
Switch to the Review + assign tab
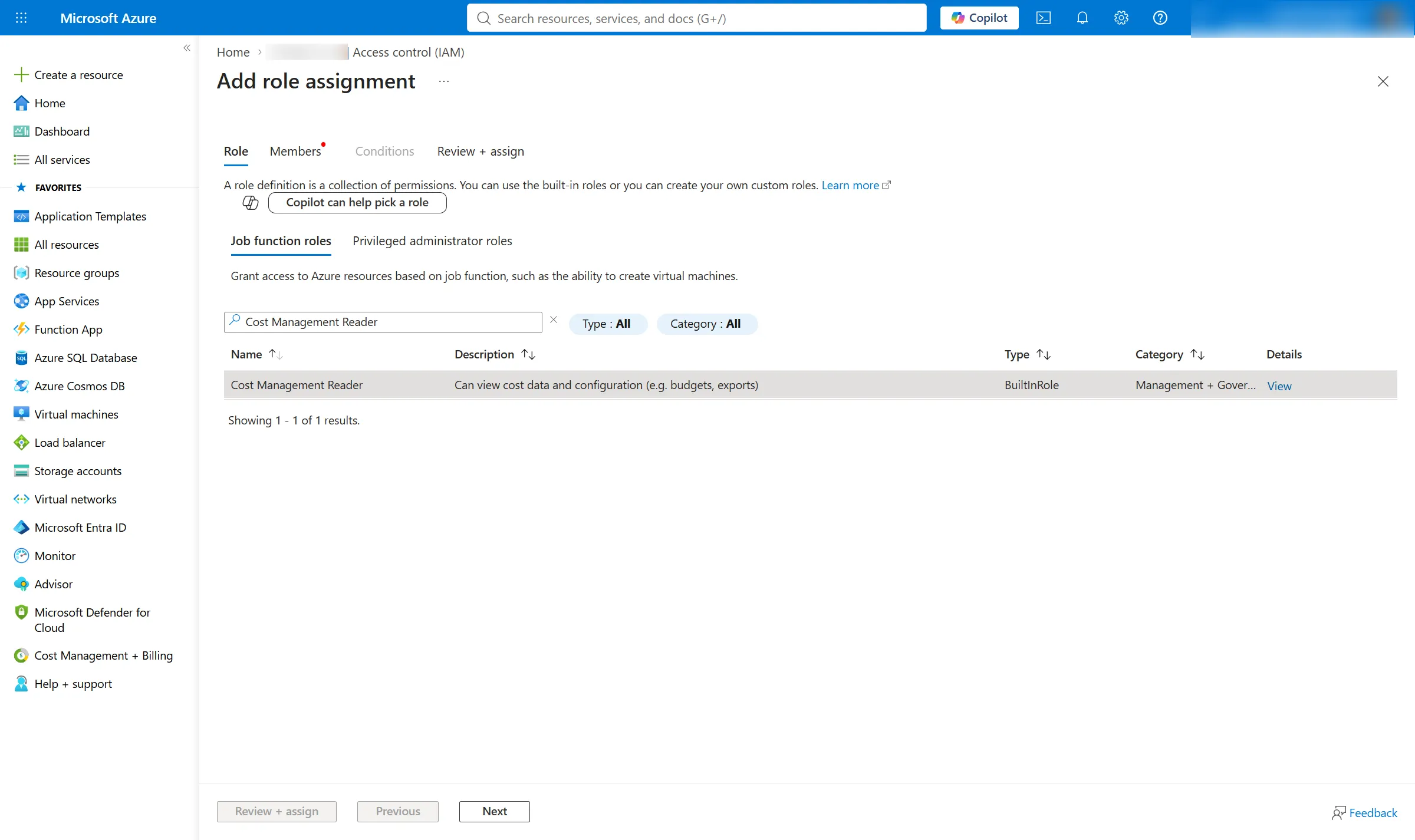point(481,151)
